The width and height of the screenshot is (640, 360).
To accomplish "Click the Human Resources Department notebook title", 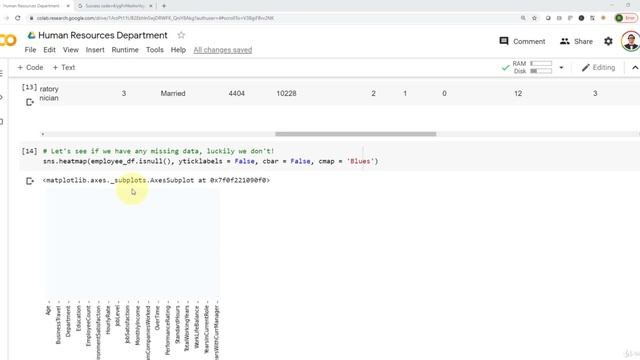I will coord(103,35).
